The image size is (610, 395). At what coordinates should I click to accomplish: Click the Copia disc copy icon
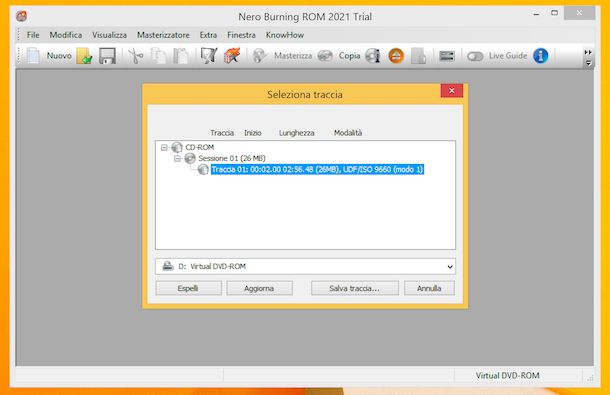pyautogui.click(x=325, y=56)
